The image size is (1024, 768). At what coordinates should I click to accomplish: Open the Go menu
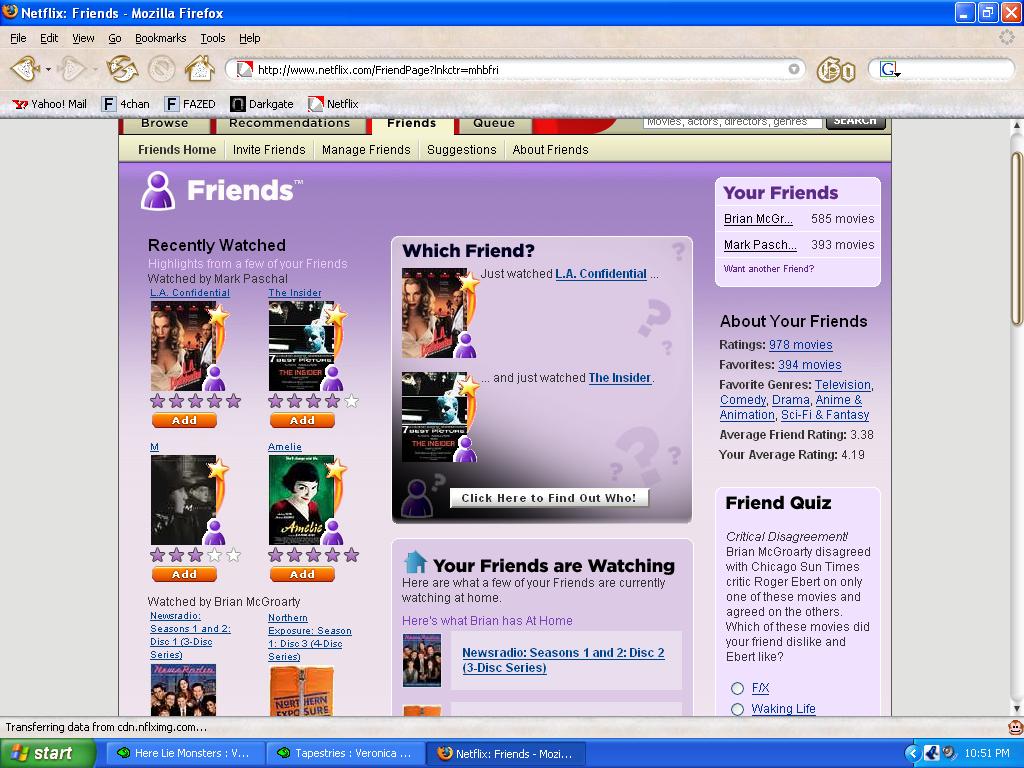tap(115, 38)
